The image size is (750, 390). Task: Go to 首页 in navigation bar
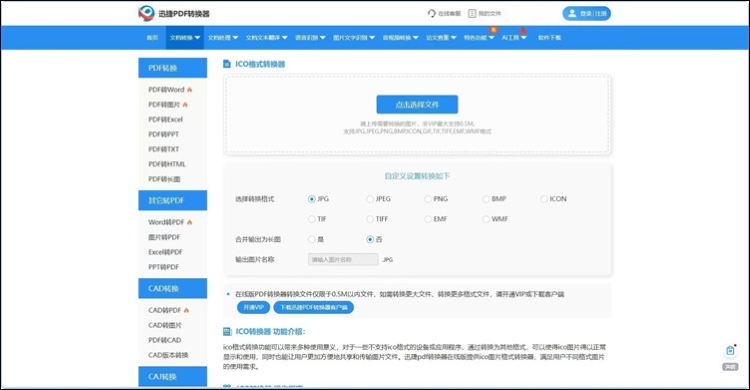point(152,38)
